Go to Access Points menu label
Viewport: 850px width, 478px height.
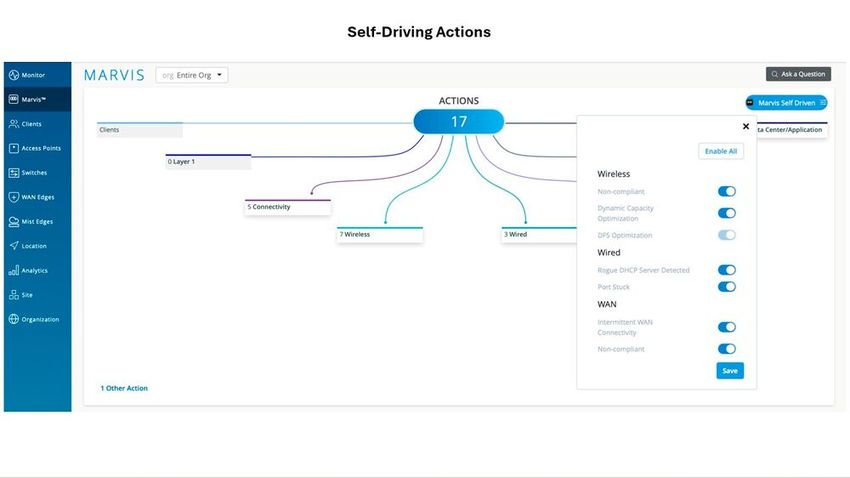click(41, 148)
